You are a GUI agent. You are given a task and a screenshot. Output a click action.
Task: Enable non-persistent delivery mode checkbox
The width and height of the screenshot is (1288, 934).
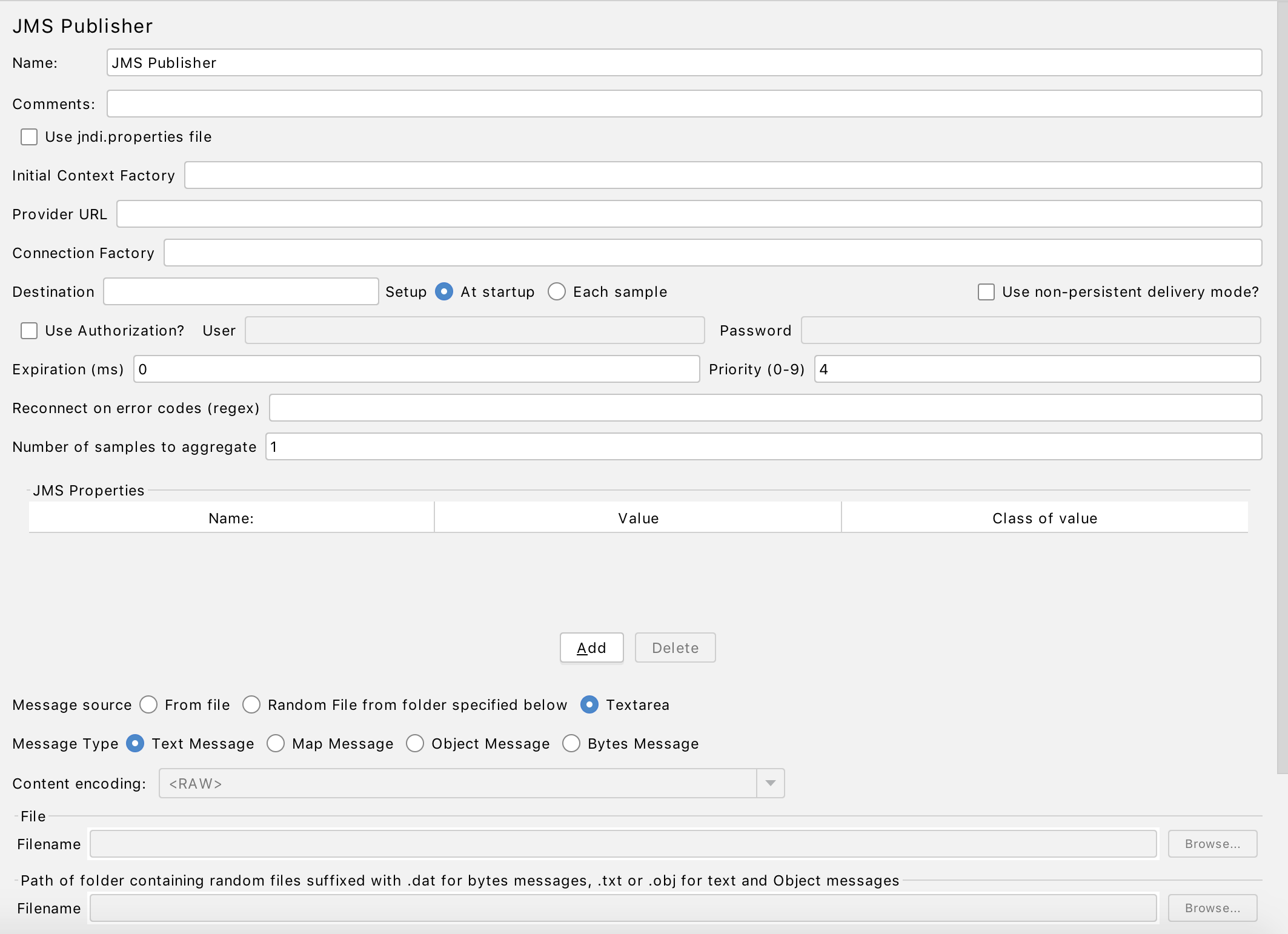click(x=986, y=292)
